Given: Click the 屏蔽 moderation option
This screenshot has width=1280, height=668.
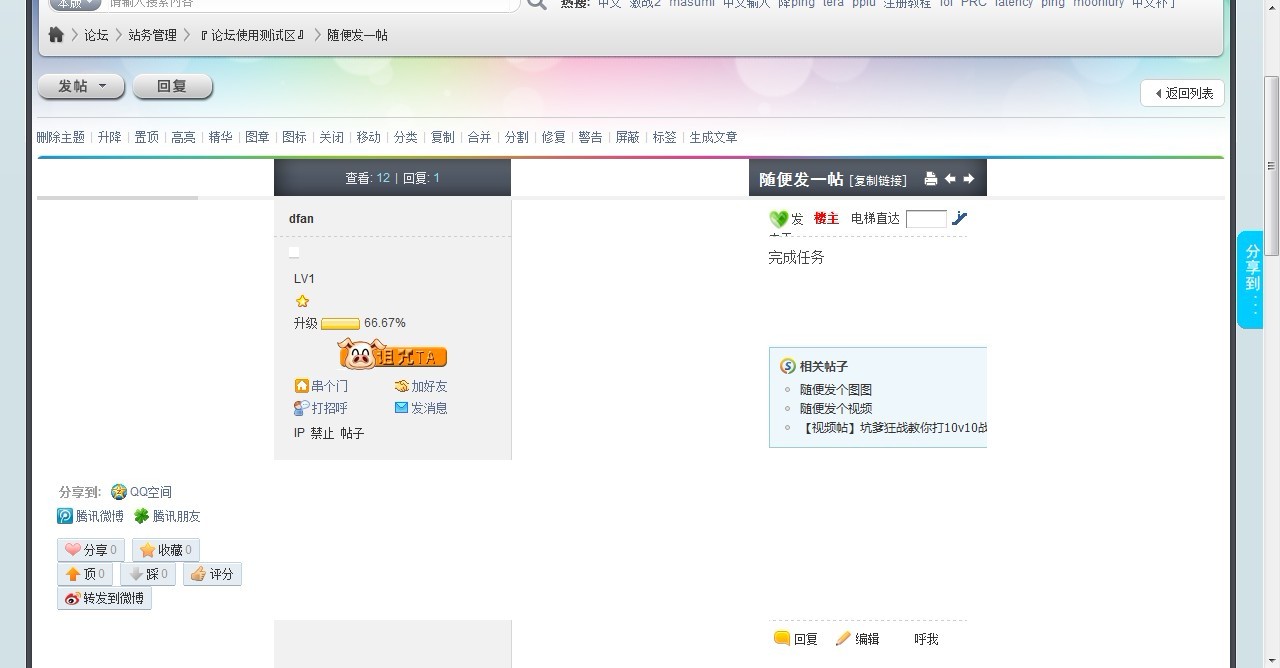Looking at the screenshot, I should [628, 137].
